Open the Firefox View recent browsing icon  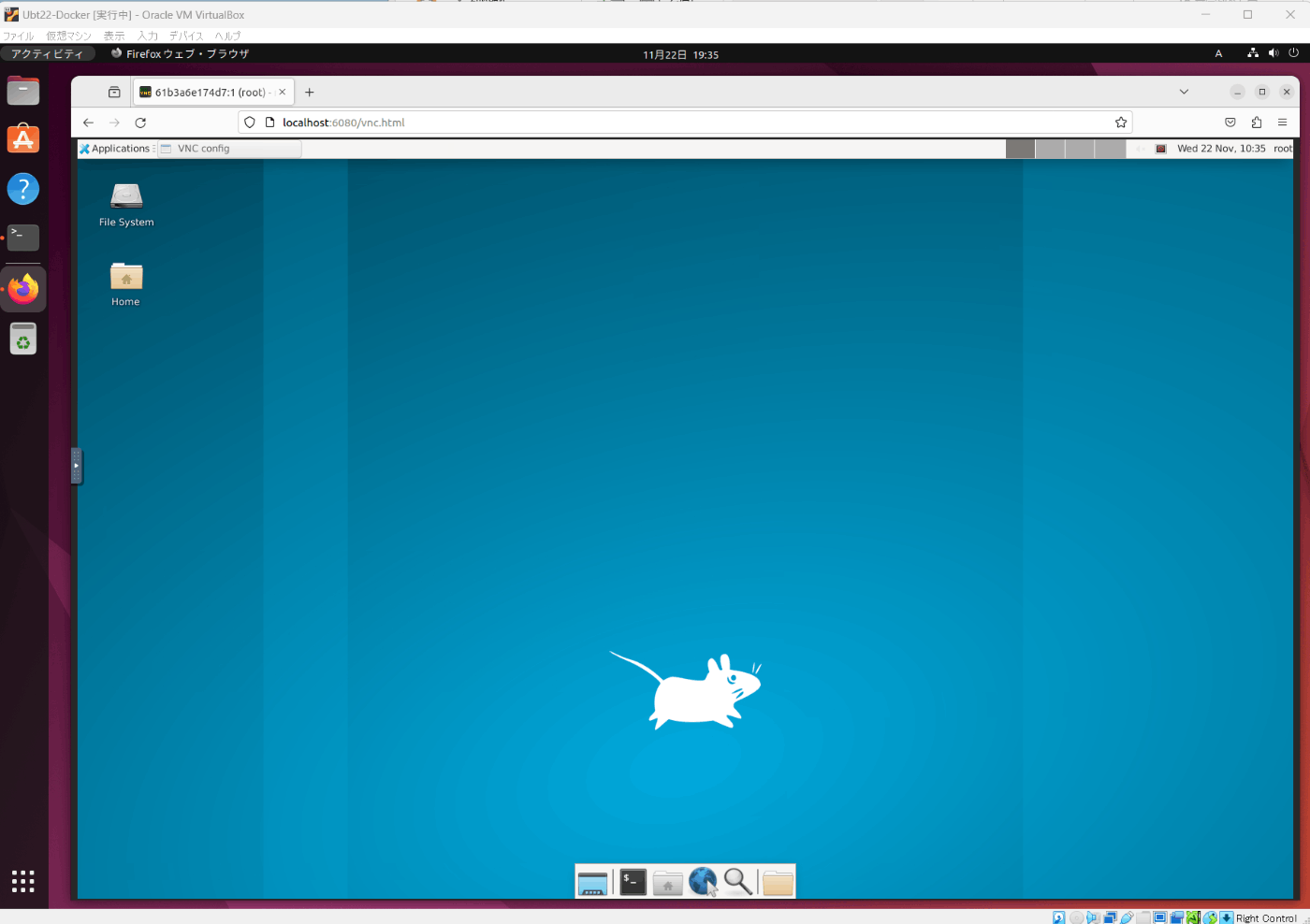(114, 93)
